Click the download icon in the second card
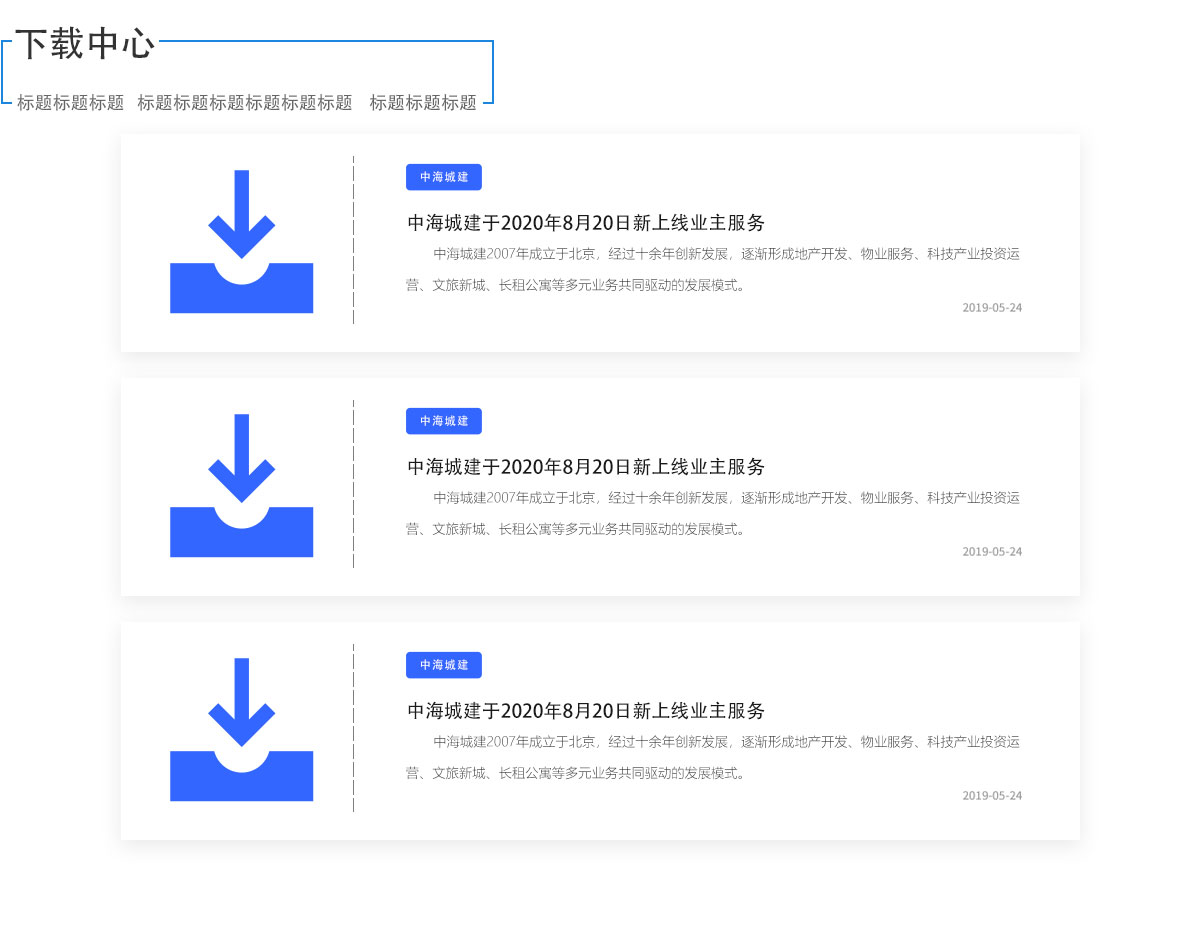1200x950 pixels. pos(242,485)
